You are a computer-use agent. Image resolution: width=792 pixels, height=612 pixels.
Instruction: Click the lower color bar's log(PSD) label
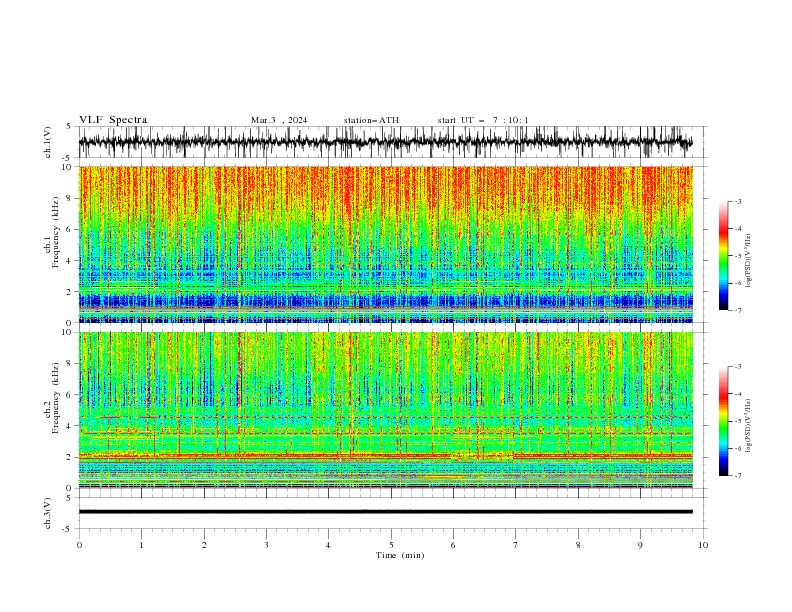pyautogui.click(x=749, y=426)
